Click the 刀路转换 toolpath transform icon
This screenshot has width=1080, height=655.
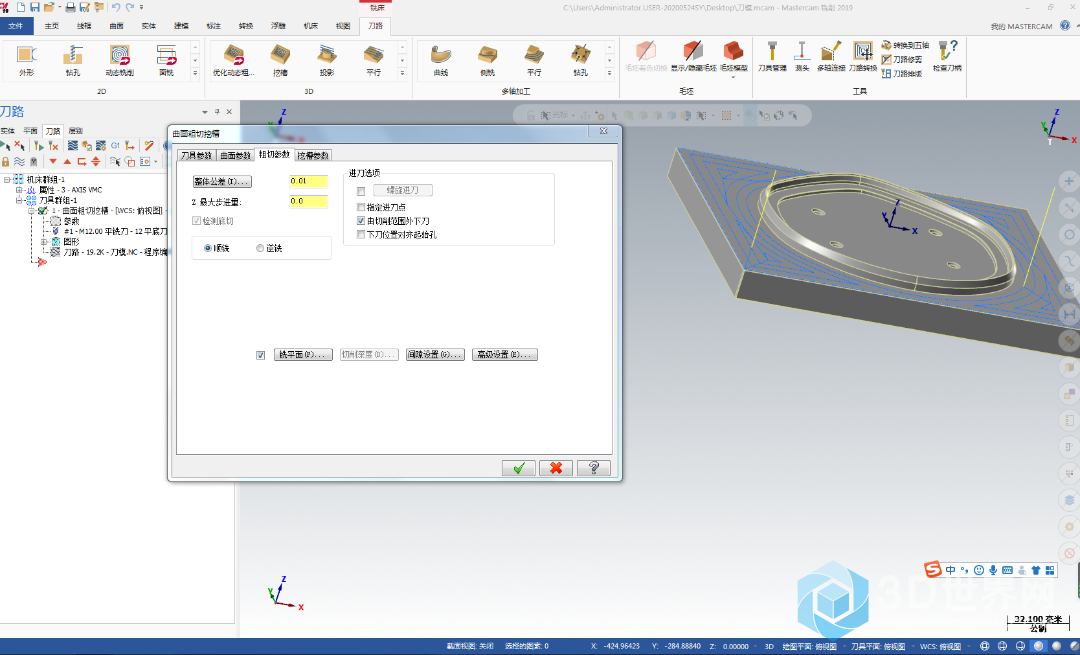click(862, 56)
